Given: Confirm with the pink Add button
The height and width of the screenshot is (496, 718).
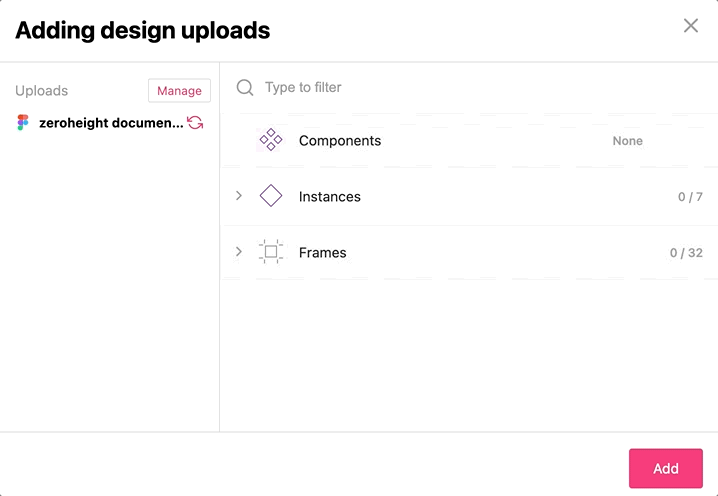Looking at the screenshot, I should 666,468.
